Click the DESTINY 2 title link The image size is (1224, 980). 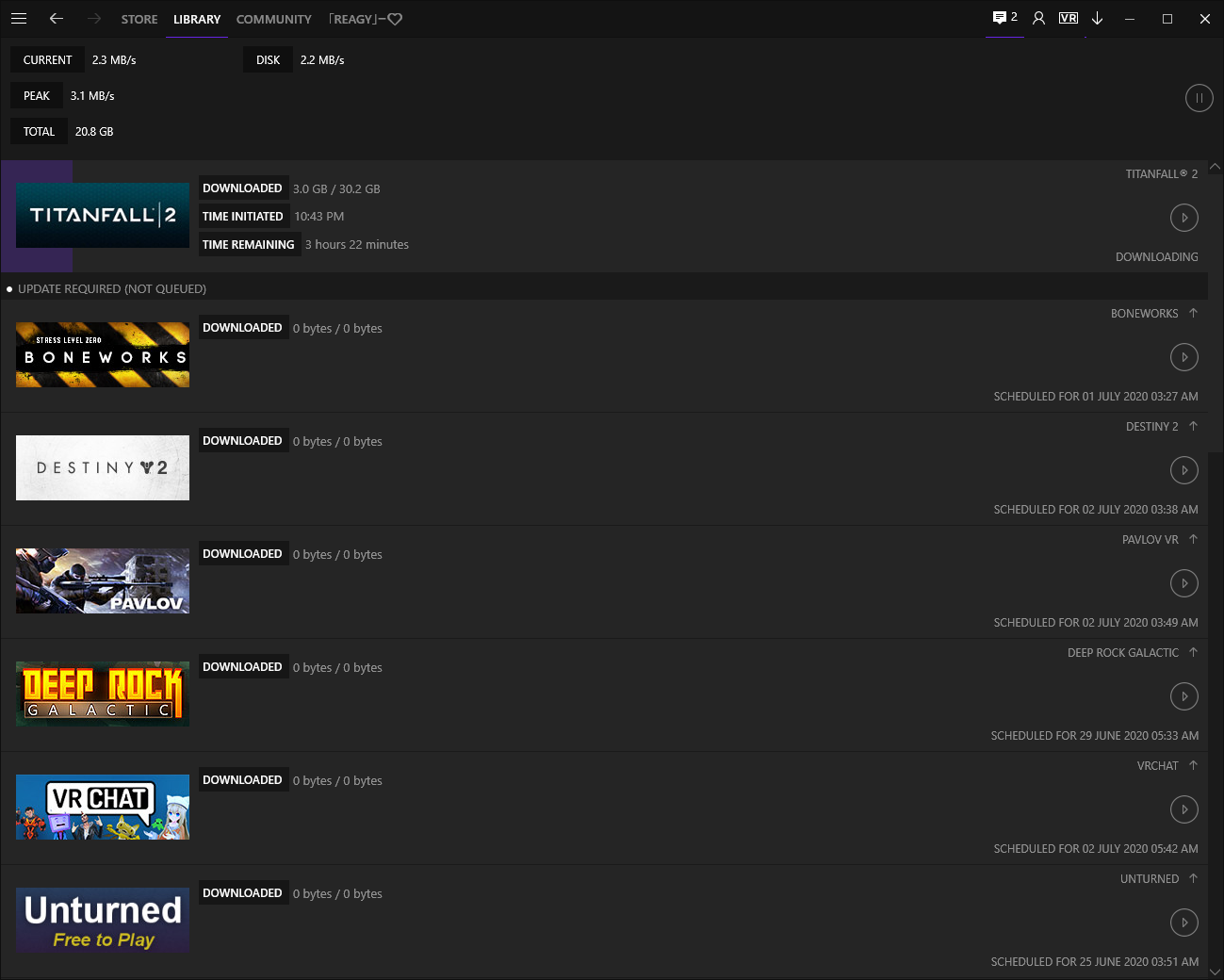tap(1151, 427)
